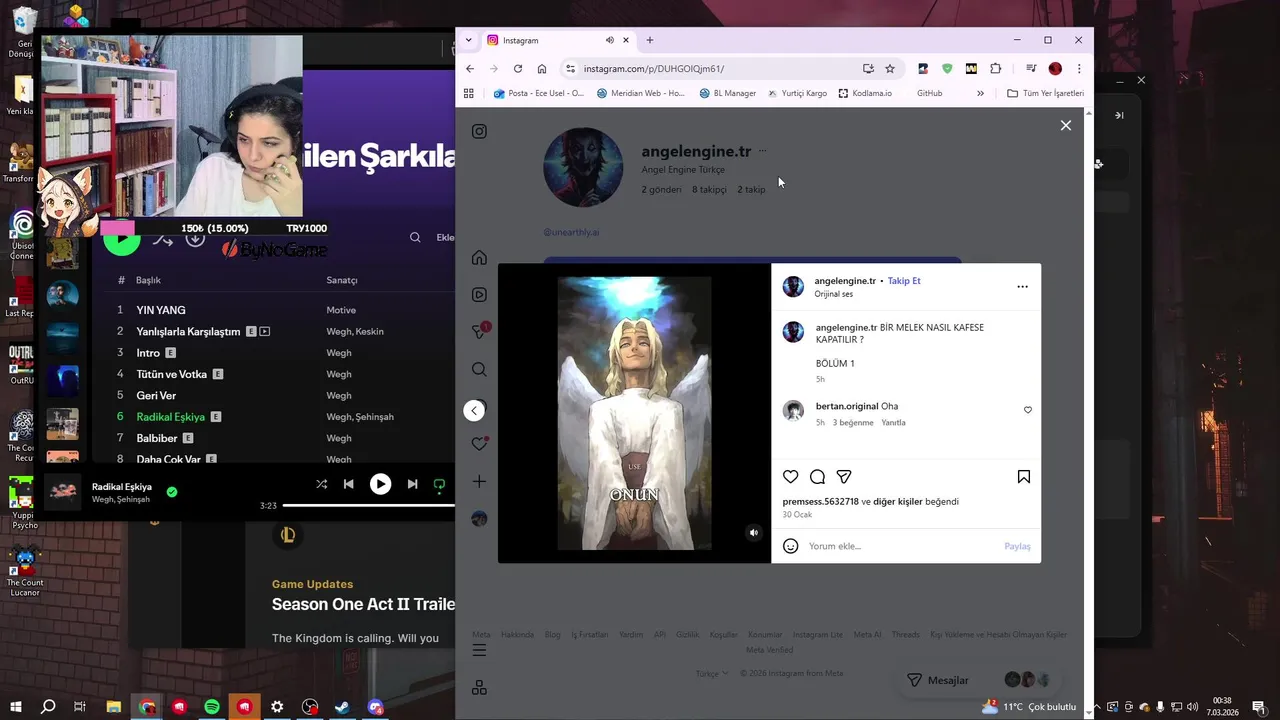Go back in the Chrome browser
This screenshot has height=720, width=1280.
click(x=470, y=68)
